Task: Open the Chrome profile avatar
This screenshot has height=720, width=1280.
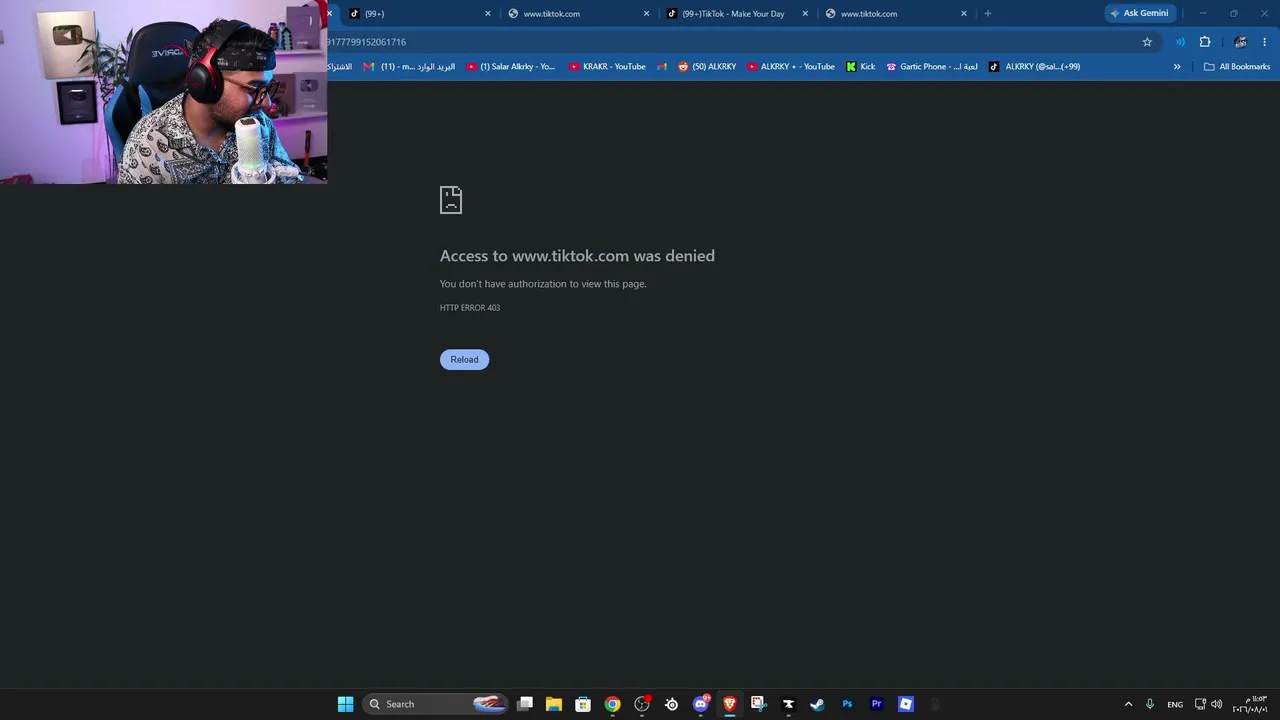Action: [x=1240, y=42]
